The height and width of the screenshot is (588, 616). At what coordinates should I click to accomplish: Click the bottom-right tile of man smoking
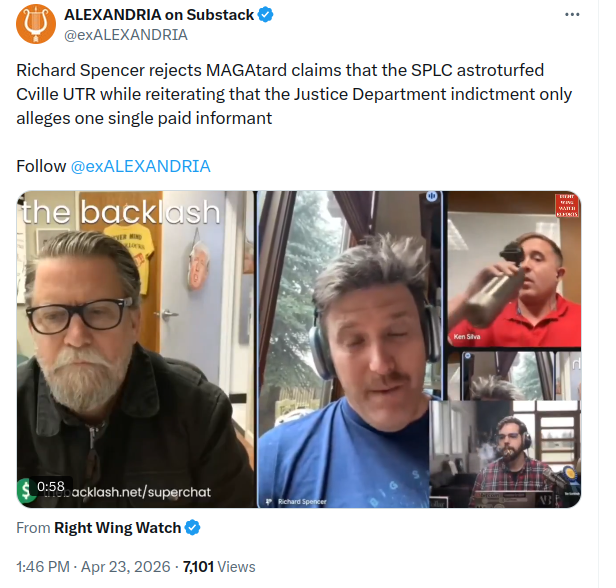506,454
